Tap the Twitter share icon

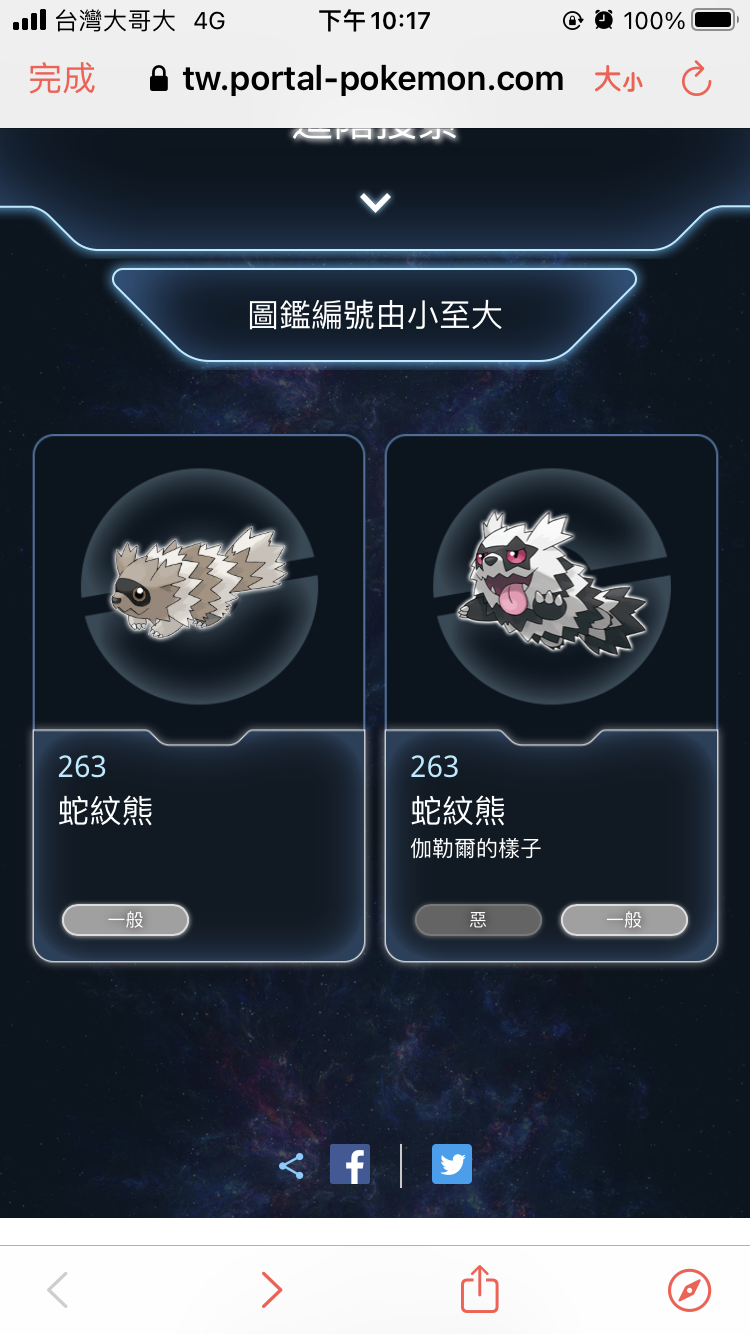pyautogui.click(x=452, y=1165)
